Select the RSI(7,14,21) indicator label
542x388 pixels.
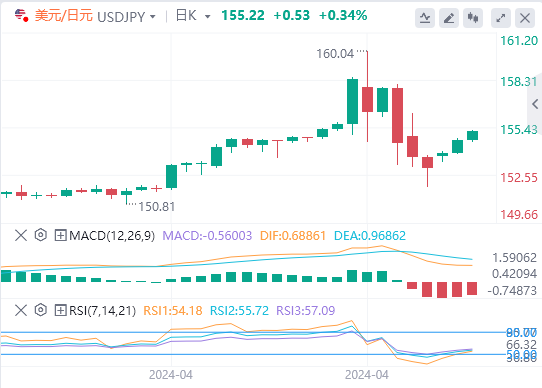pos(103,310)
